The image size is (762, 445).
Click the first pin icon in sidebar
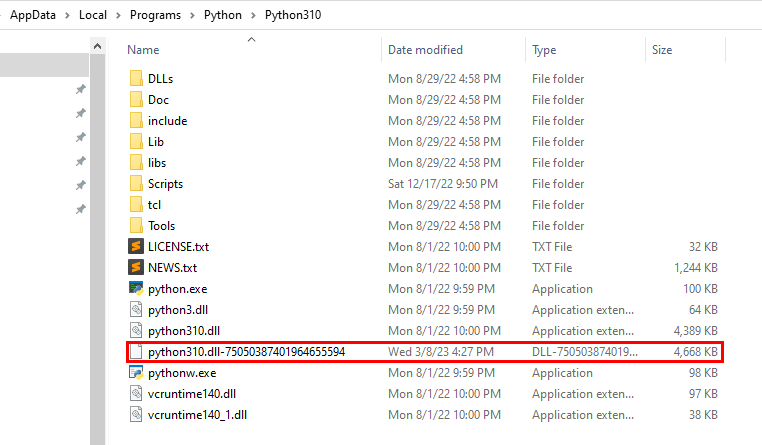click(80, 89)
